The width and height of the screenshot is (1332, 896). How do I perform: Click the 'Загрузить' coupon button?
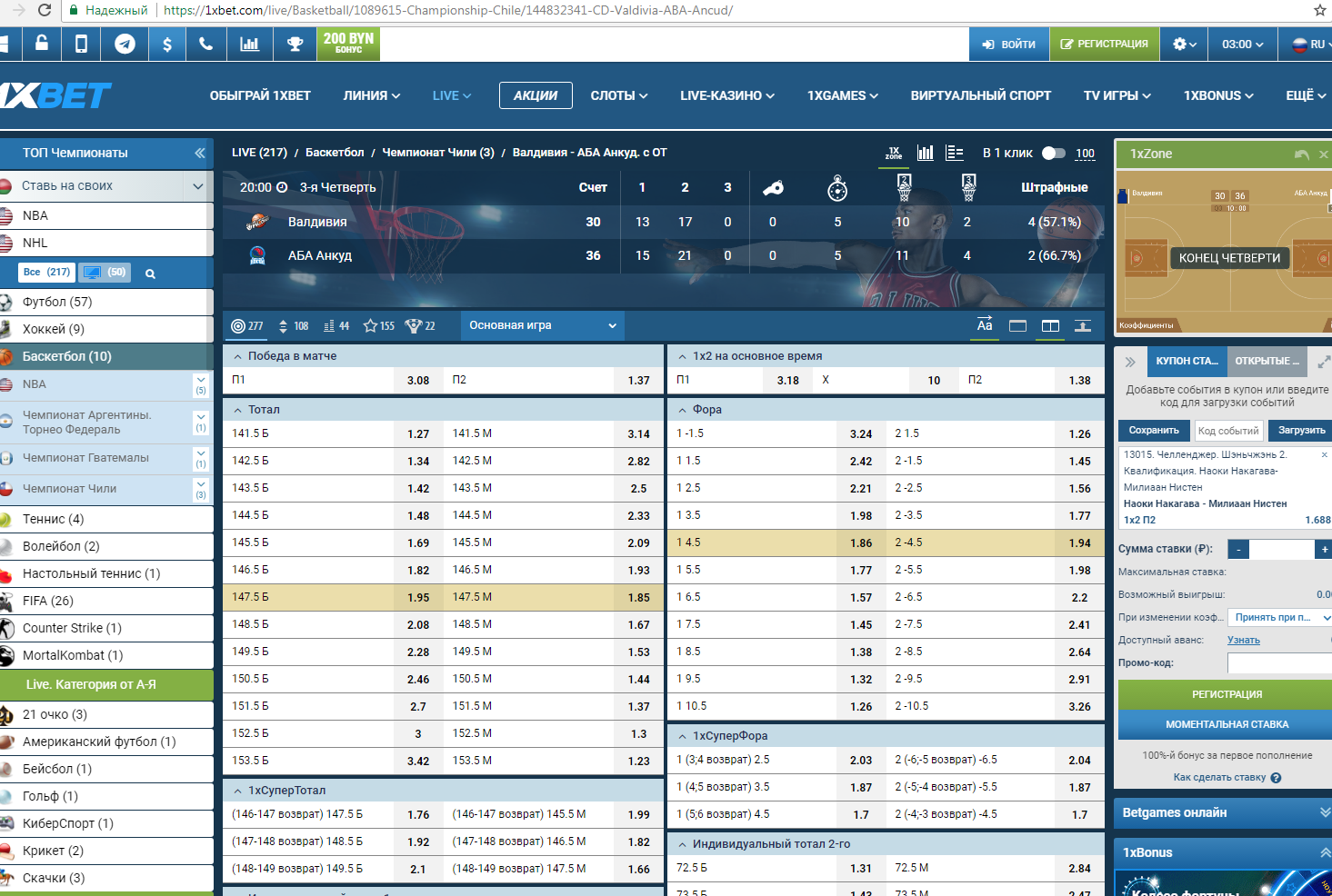tap(1300, 431)
